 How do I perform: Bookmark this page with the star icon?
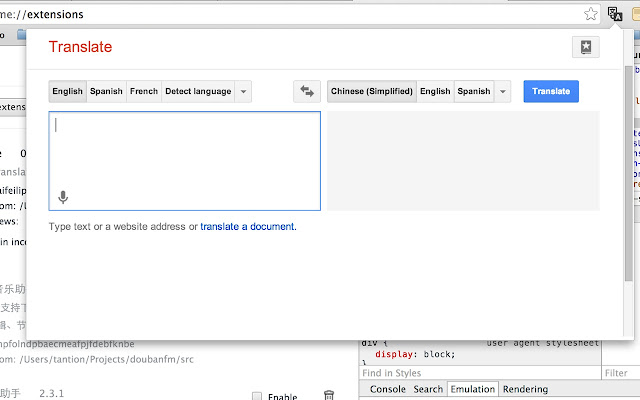(591, 14)
